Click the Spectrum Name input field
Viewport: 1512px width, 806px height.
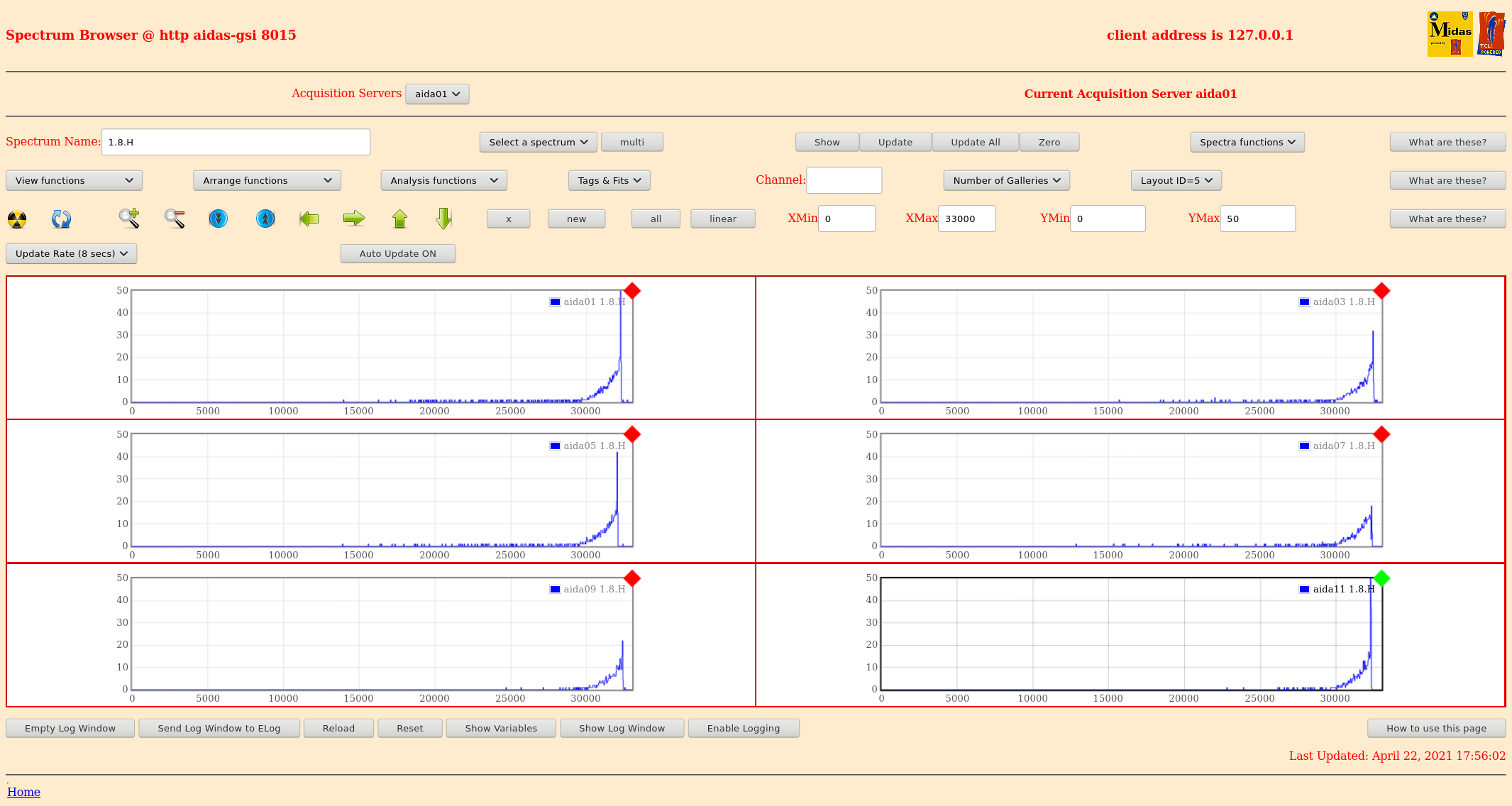(236, 143)
